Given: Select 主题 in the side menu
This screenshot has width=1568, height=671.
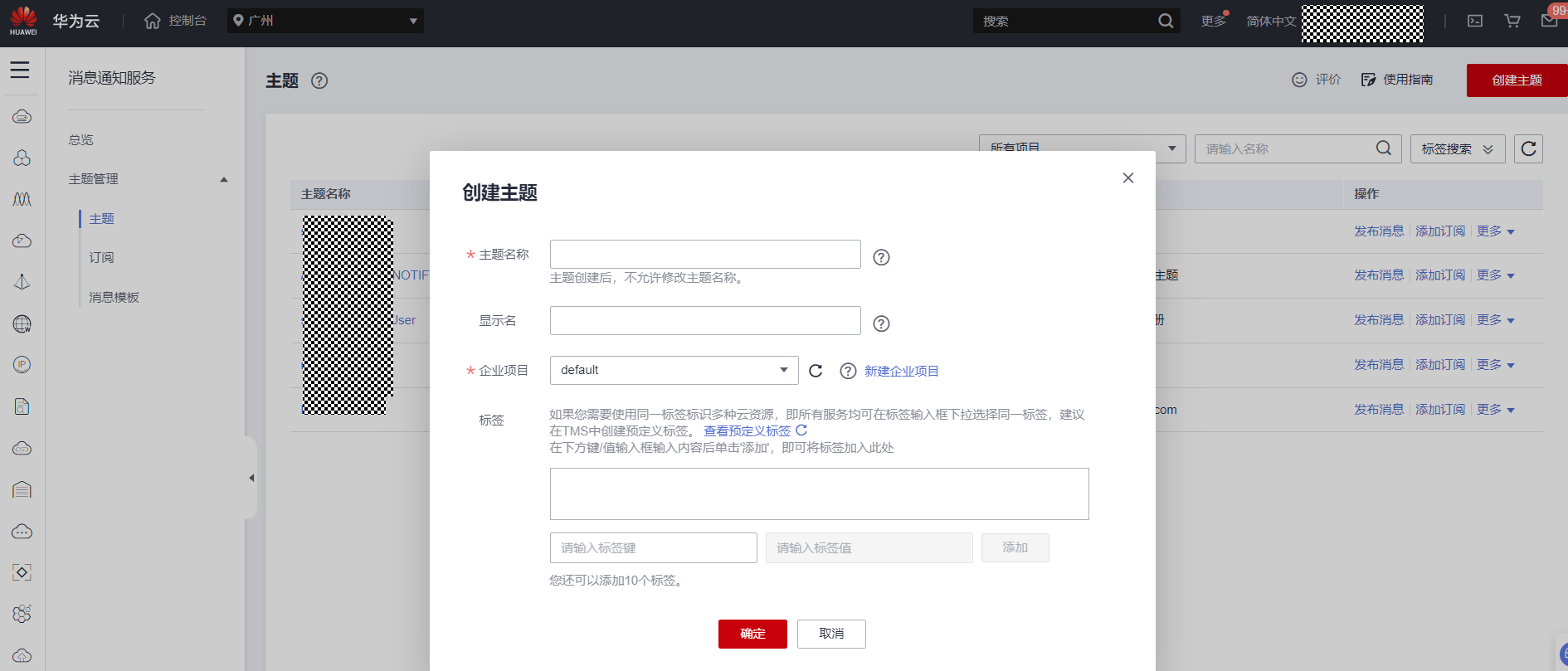Looking at the screenshot, I should click(x=102, y=219).
